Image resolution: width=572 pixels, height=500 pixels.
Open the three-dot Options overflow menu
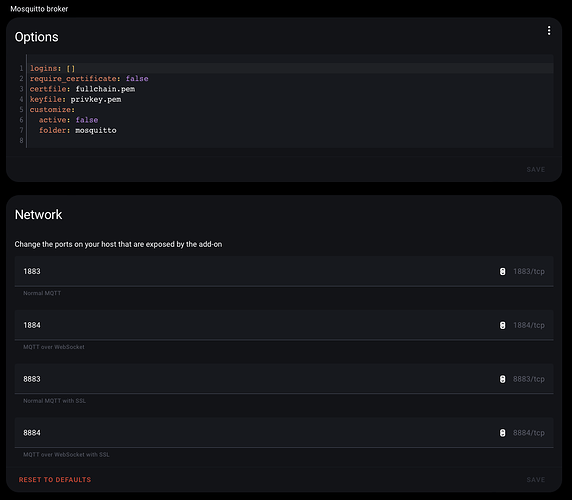click(549, 31)
